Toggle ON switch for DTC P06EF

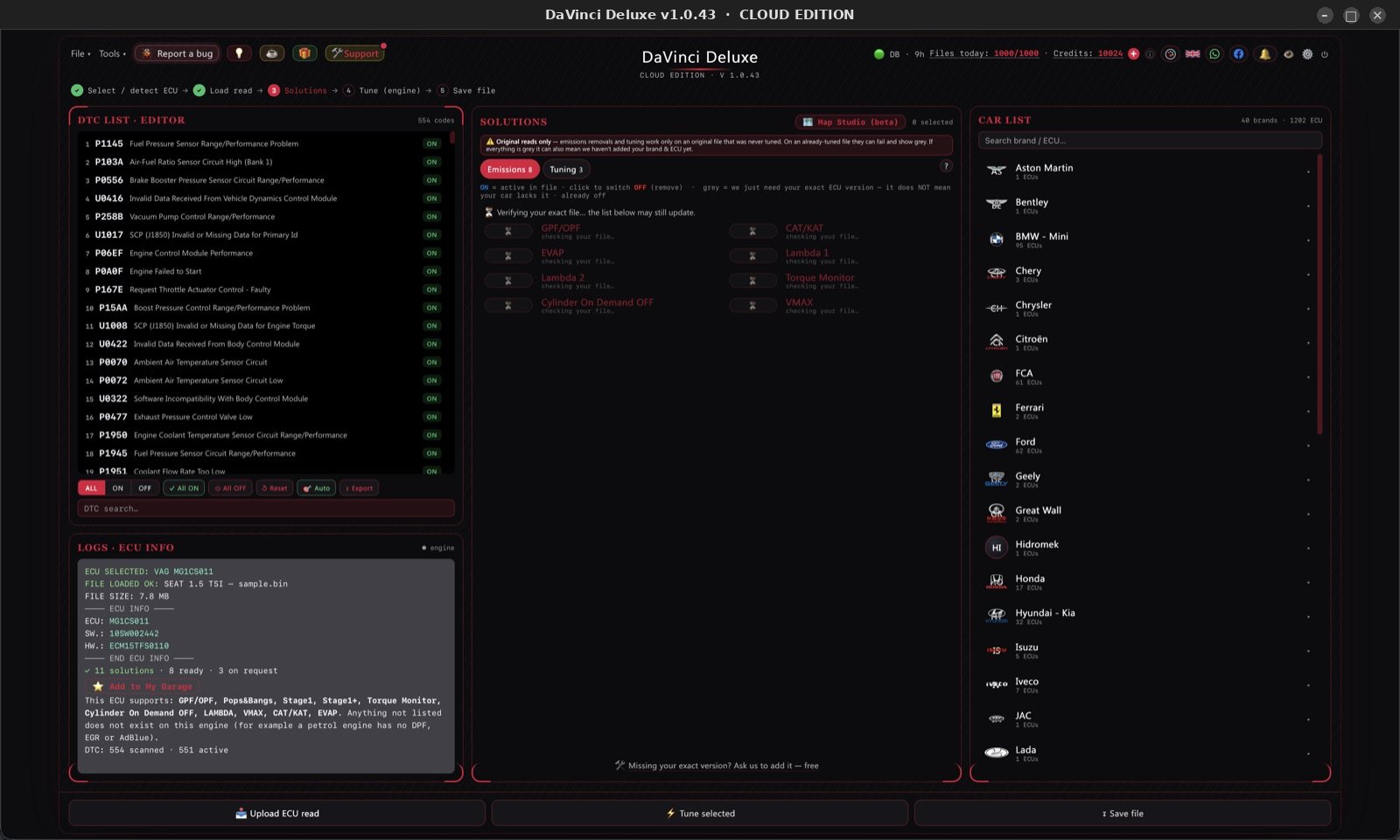[x=432, y=253]
